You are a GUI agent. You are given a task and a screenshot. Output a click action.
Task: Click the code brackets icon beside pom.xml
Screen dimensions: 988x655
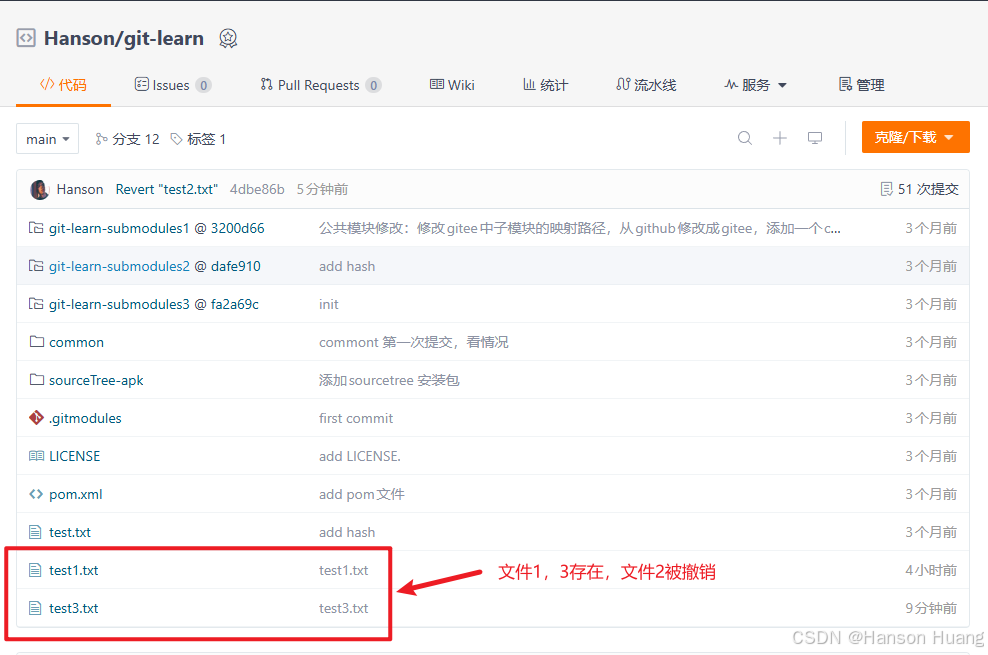pyautogui.click(x=37, y=494)
